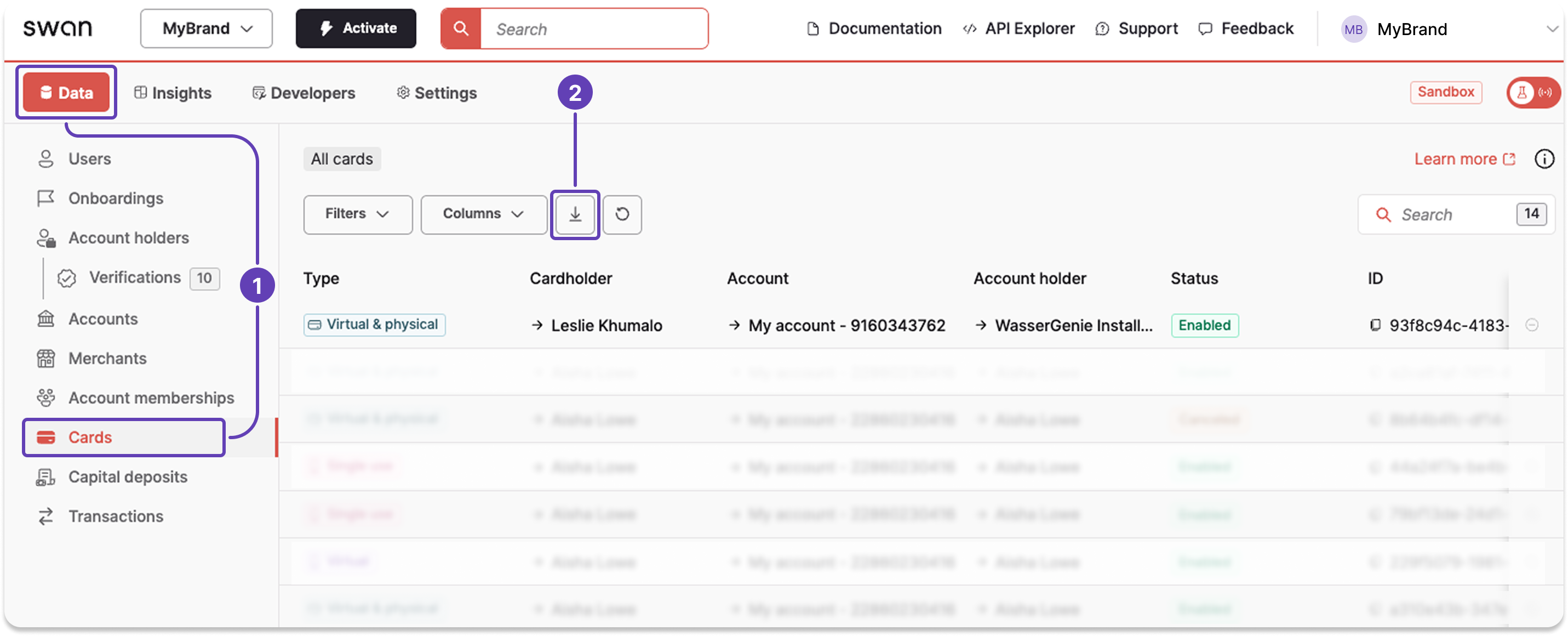Open the Columns dropdown

[483, 214]
